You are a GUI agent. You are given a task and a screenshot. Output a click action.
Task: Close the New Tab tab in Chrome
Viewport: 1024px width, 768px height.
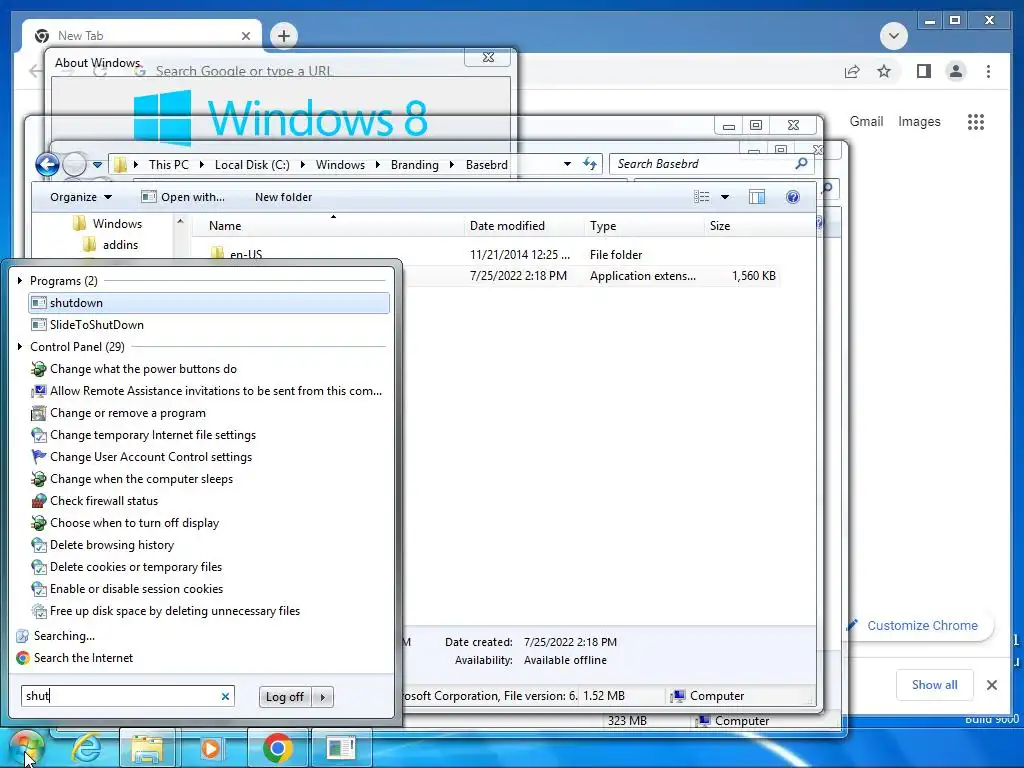(246, 36)
